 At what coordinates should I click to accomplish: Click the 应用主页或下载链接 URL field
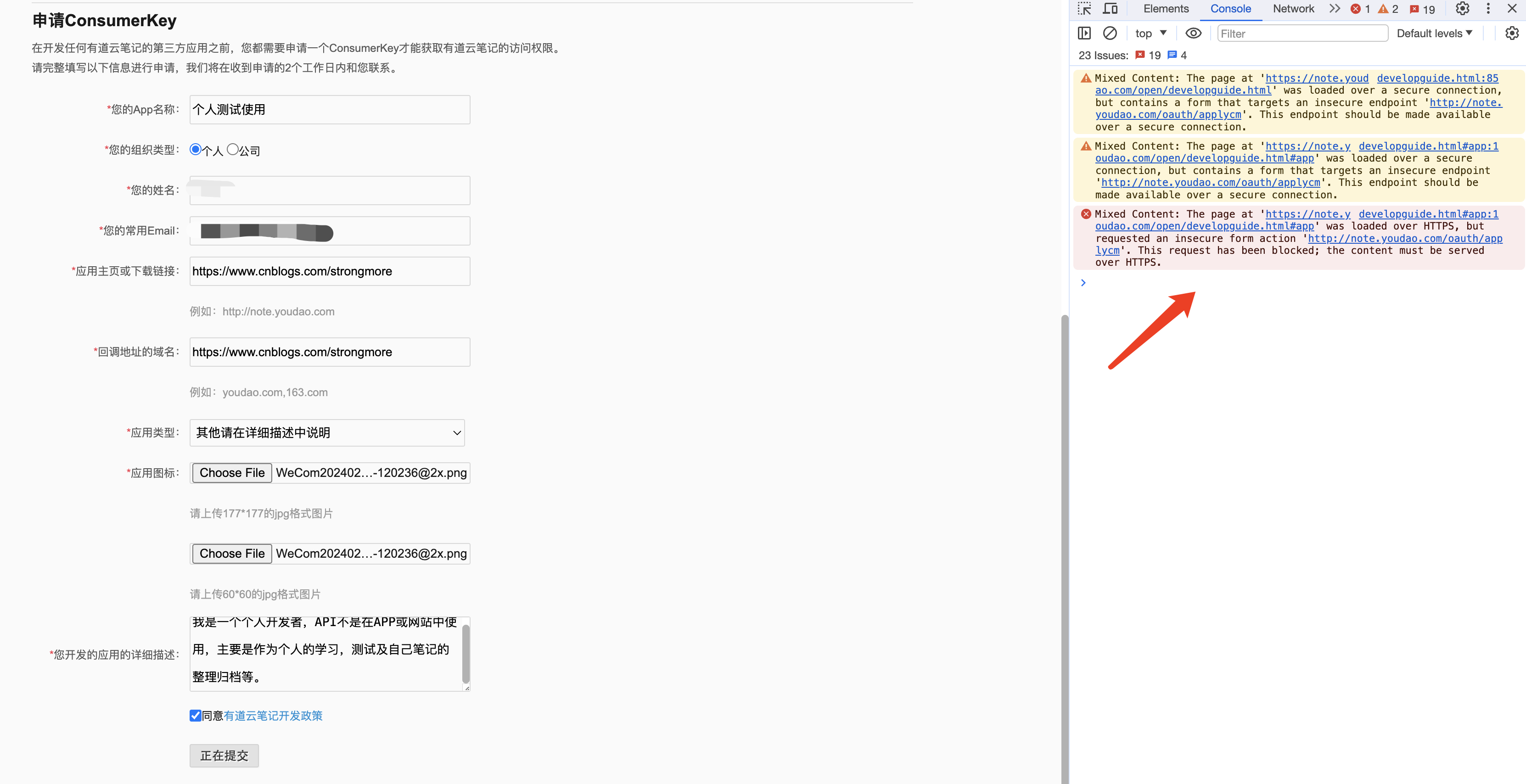click(x=330, y=271)
